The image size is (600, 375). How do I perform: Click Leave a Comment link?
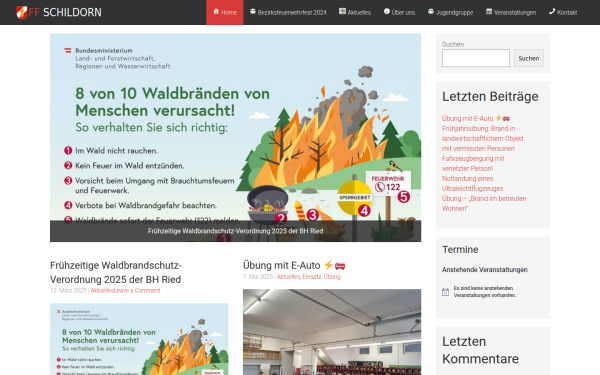137,290
